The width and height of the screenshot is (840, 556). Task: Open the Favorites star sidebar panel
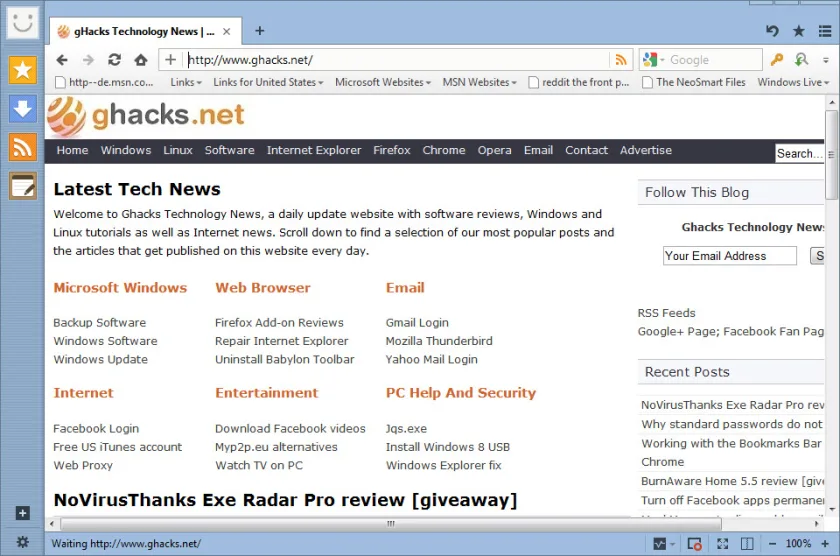click(x=22, y=70)
